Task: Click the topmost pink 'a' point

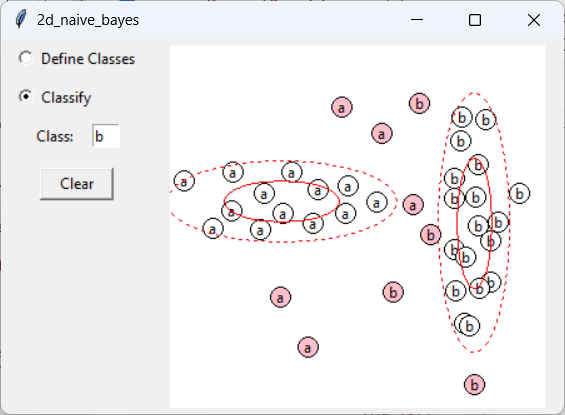Action: point(342,107)
